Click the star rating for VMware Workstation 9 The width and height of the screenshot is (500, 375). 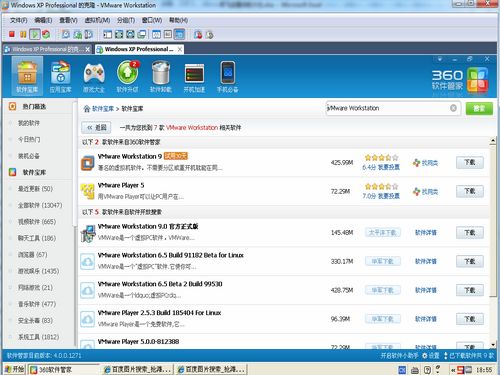tap(381, 158)
